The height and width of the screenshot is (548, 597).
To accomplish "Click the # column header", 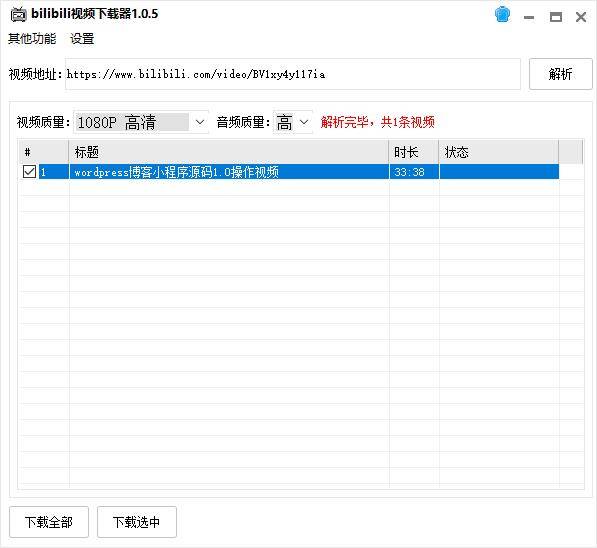I will (44, 152).
